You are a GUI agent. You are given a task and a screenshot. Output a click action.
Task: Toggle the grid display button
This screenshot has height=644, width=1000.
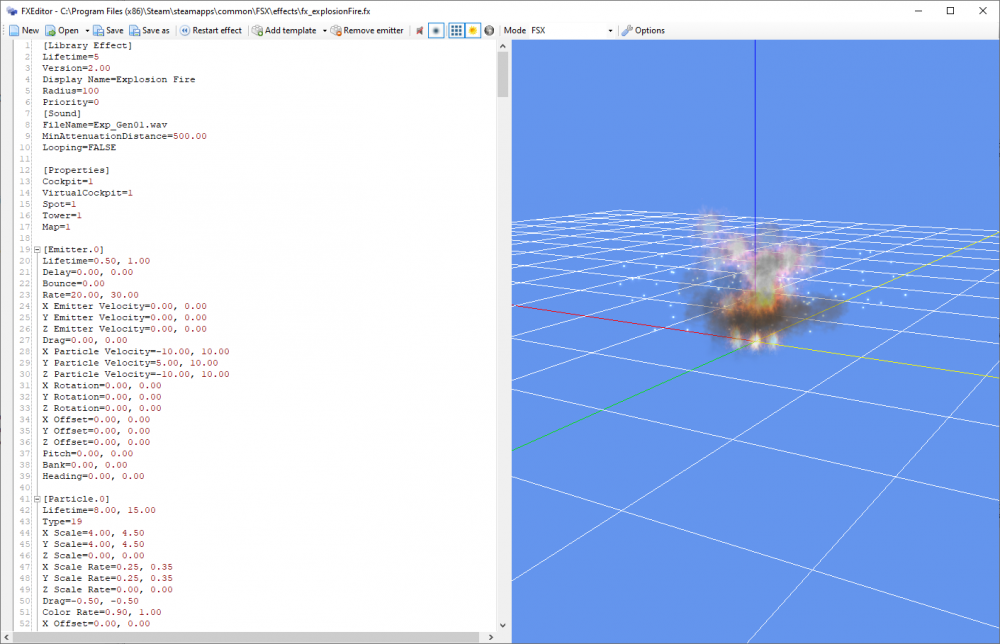[x=456, y=30]
